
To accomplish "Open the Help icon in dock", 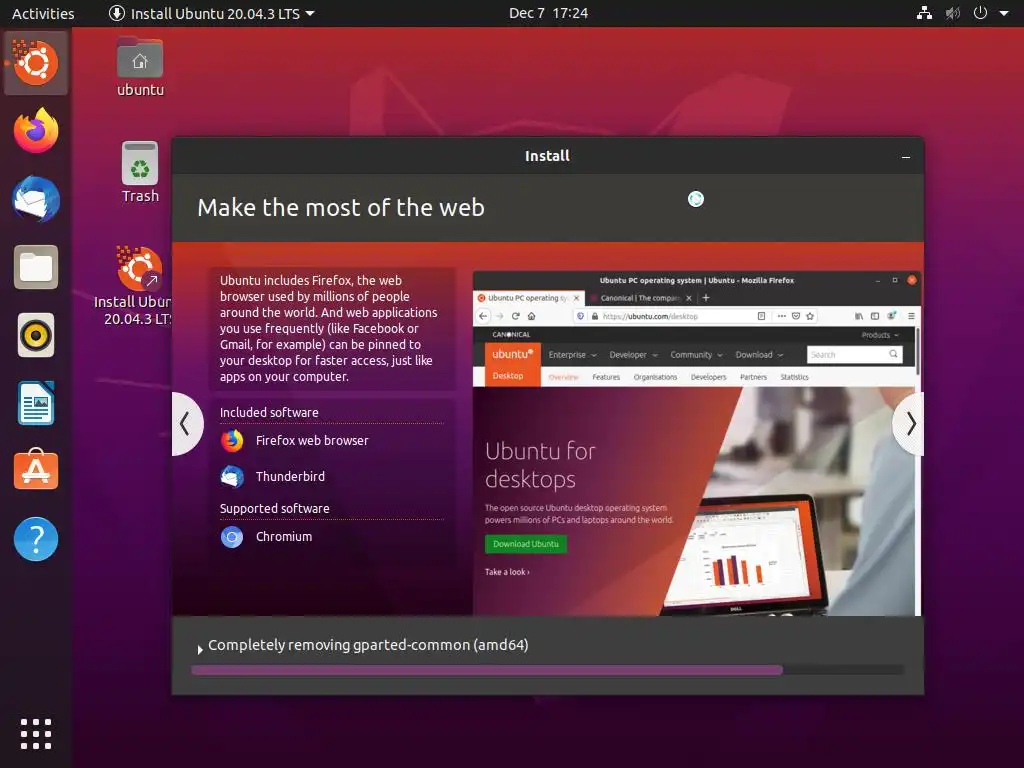I will coord(36,539).
